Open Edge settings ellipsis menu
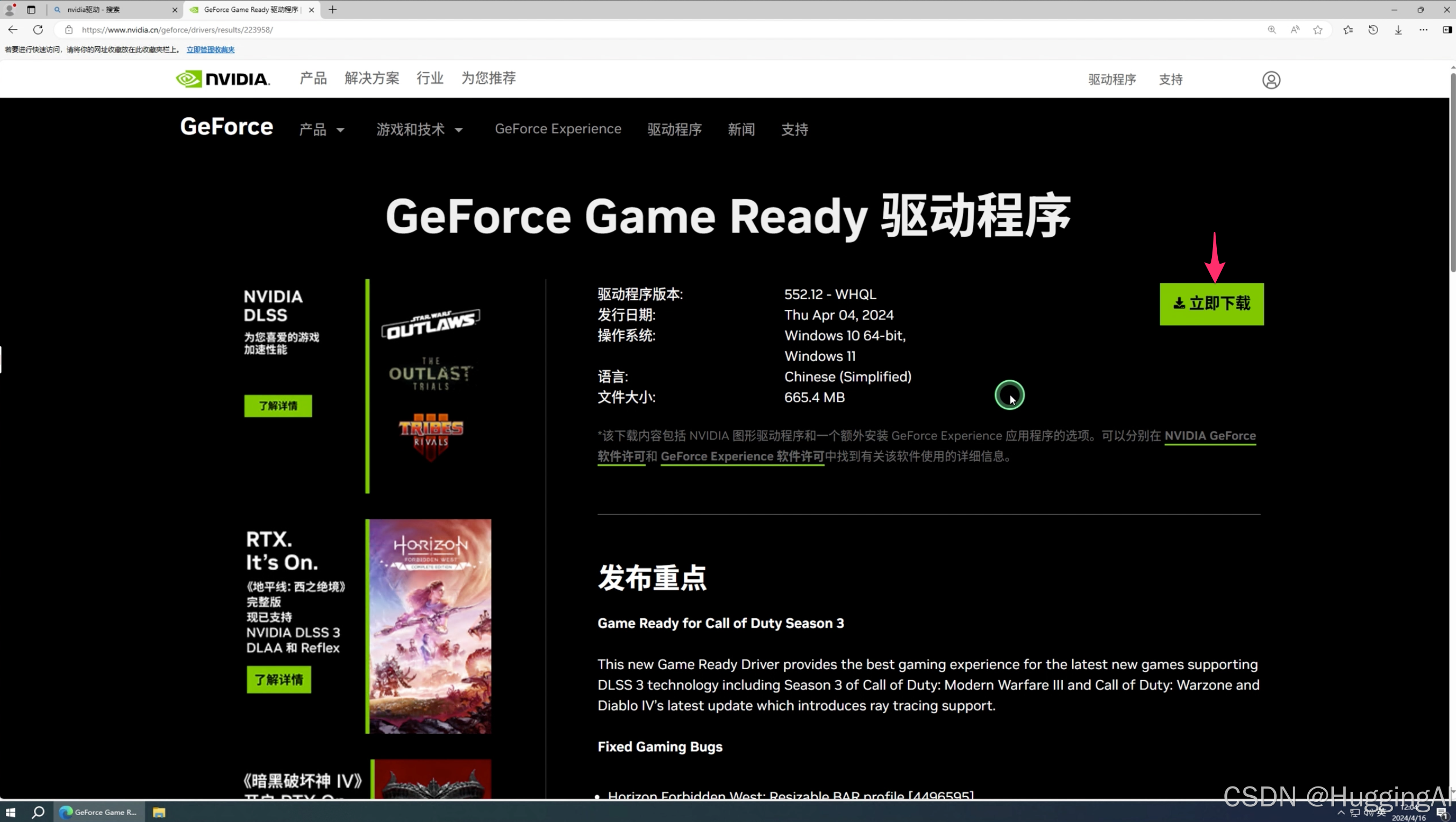 (1423, 30)
